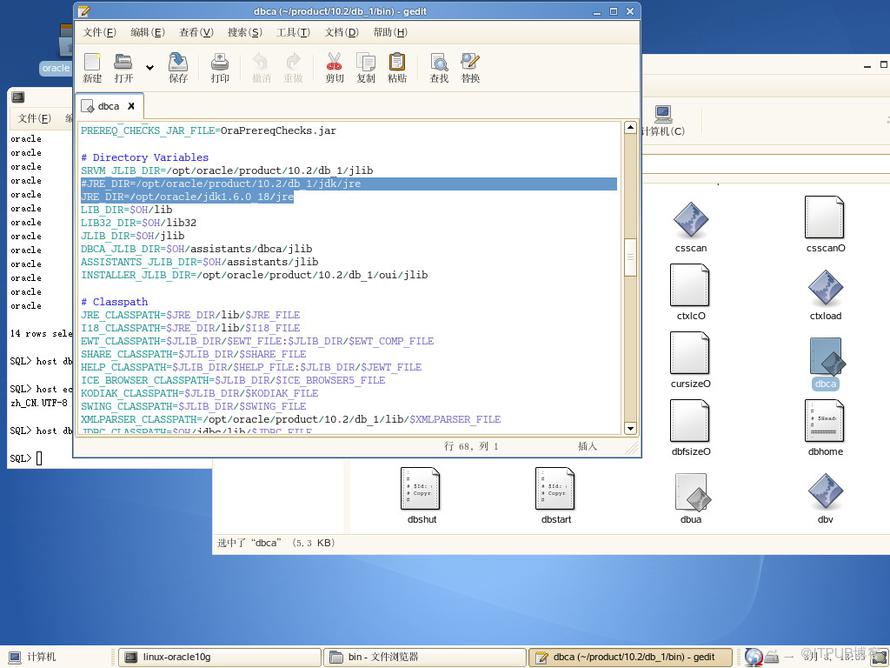Open the 计算机 panel menu on taskbar
The width and height of the screenshot is (890, 668).
32,657
